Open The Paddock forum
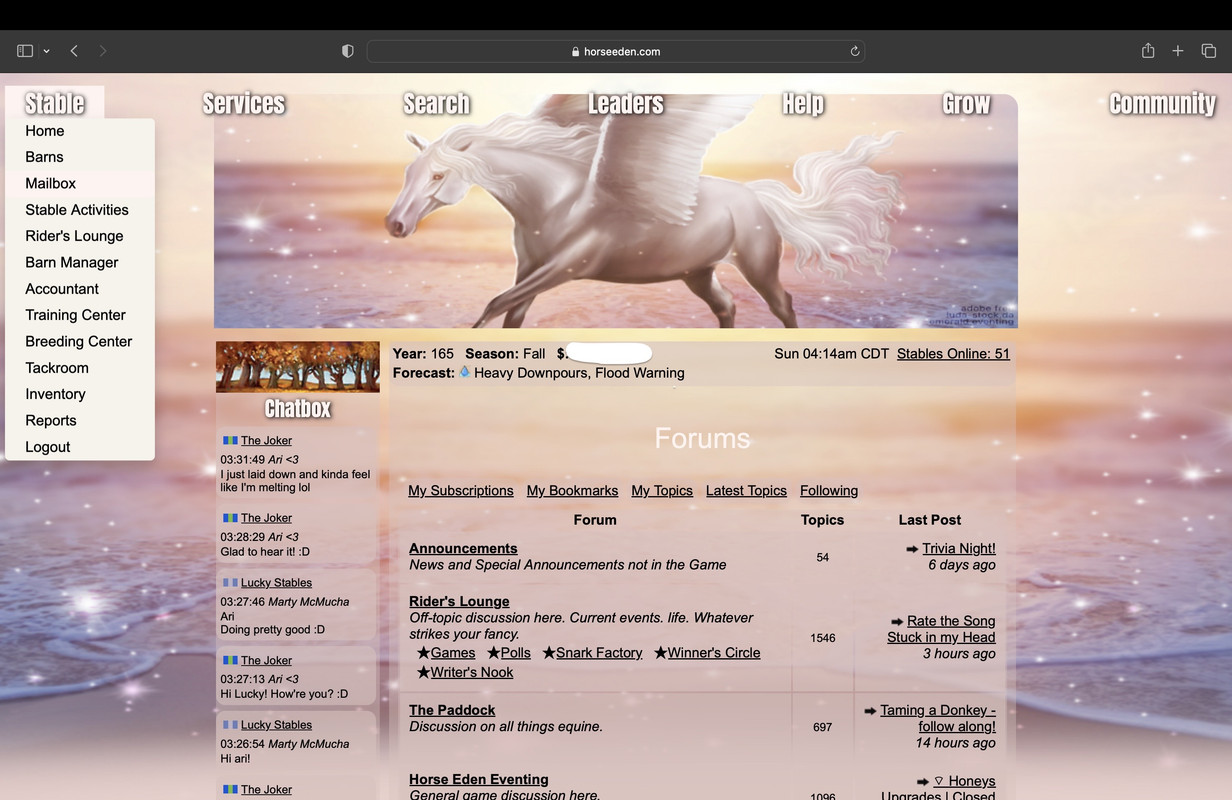Screen dimensions: 1232x800 tap(452, 710)
